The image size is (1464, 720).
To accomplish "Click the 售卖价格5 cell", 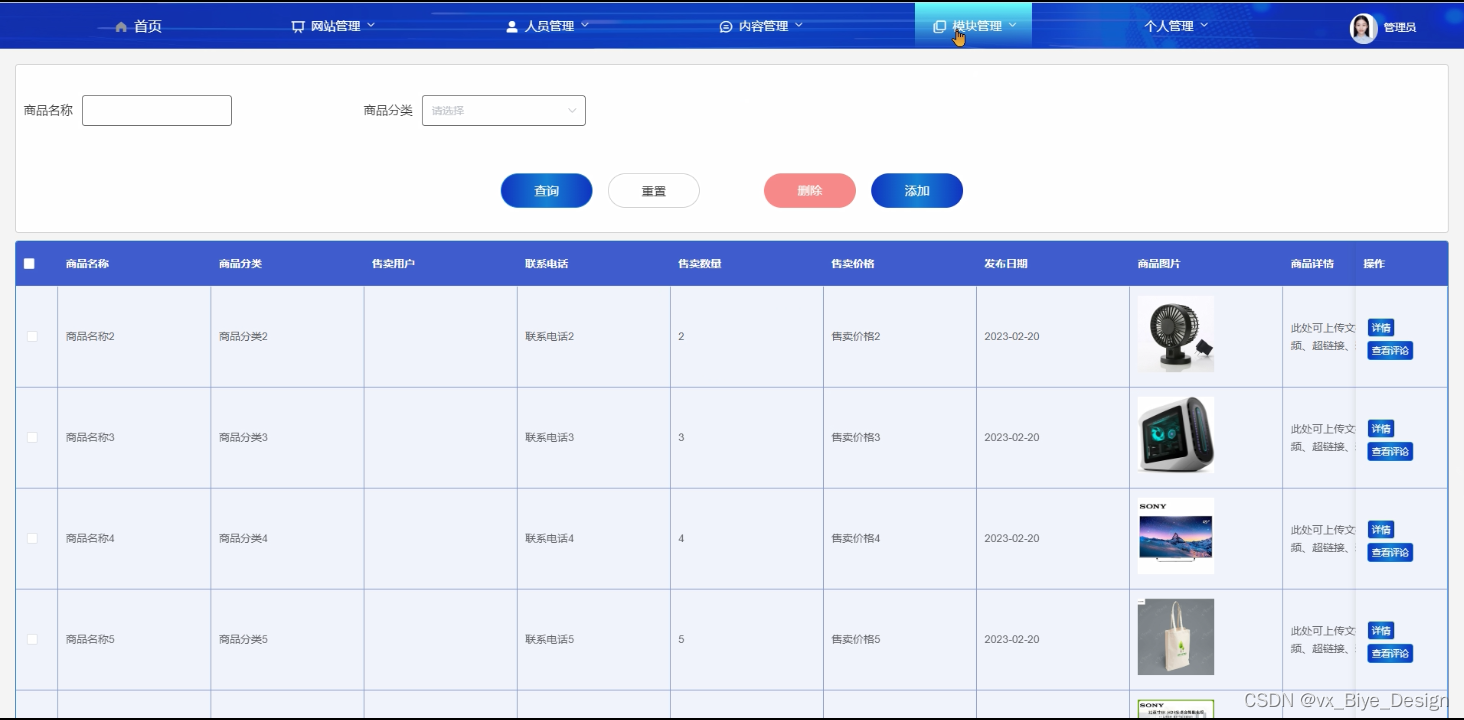I will coord(856,640).
